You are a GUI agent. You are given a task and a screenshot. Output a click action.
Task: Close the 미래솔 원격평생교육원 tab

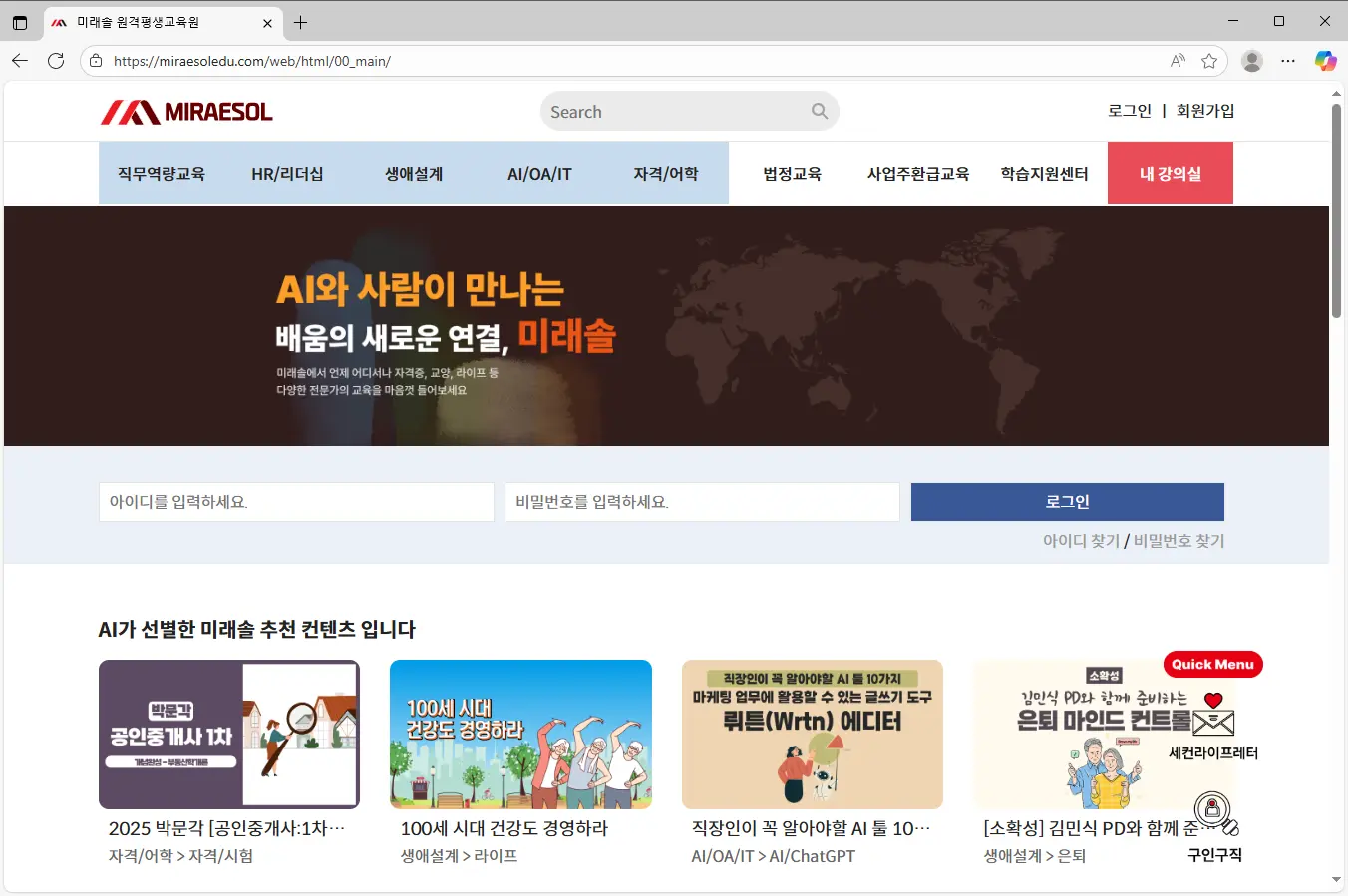tap(267, 22)
